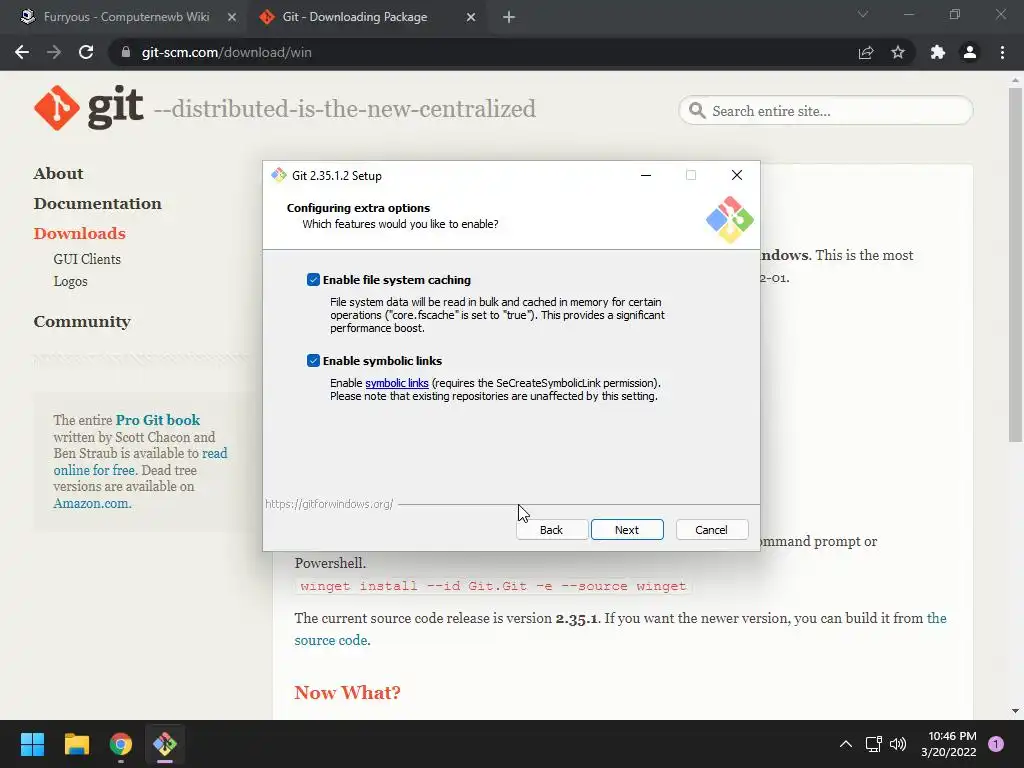Open the clock and date panel
The width and height of the screenshot is (1024, 768).
[949, 744]
